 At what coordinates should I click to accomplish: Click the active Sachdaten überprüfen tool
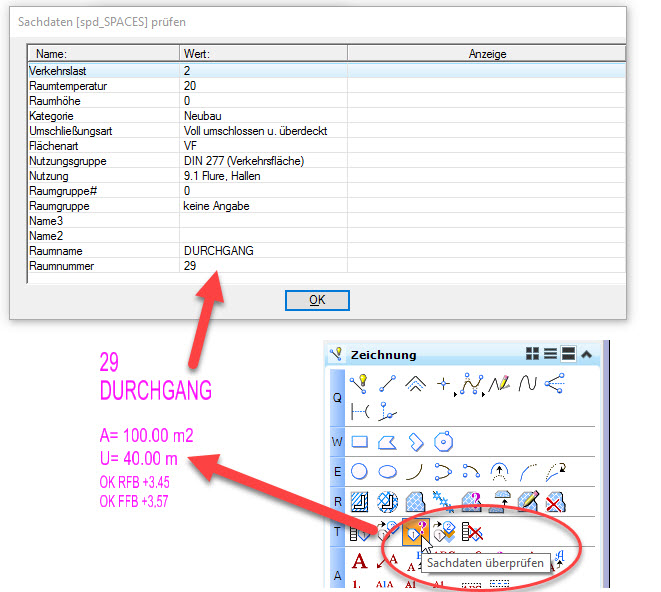point(416,533)
